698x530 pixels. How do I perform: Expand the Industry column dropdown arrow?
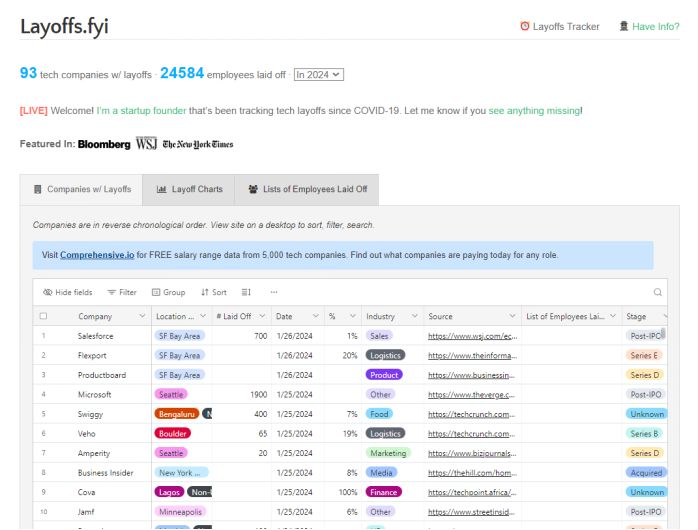pos(414,316)
